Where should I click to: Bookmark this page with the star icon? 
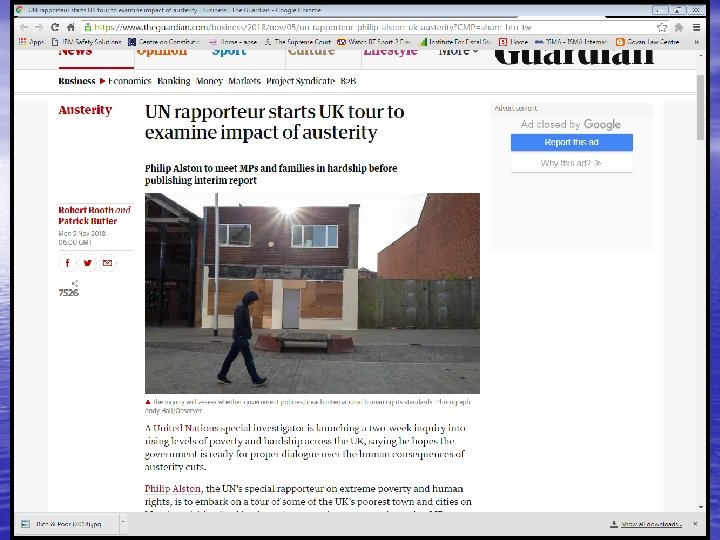(x=662, y=28)
